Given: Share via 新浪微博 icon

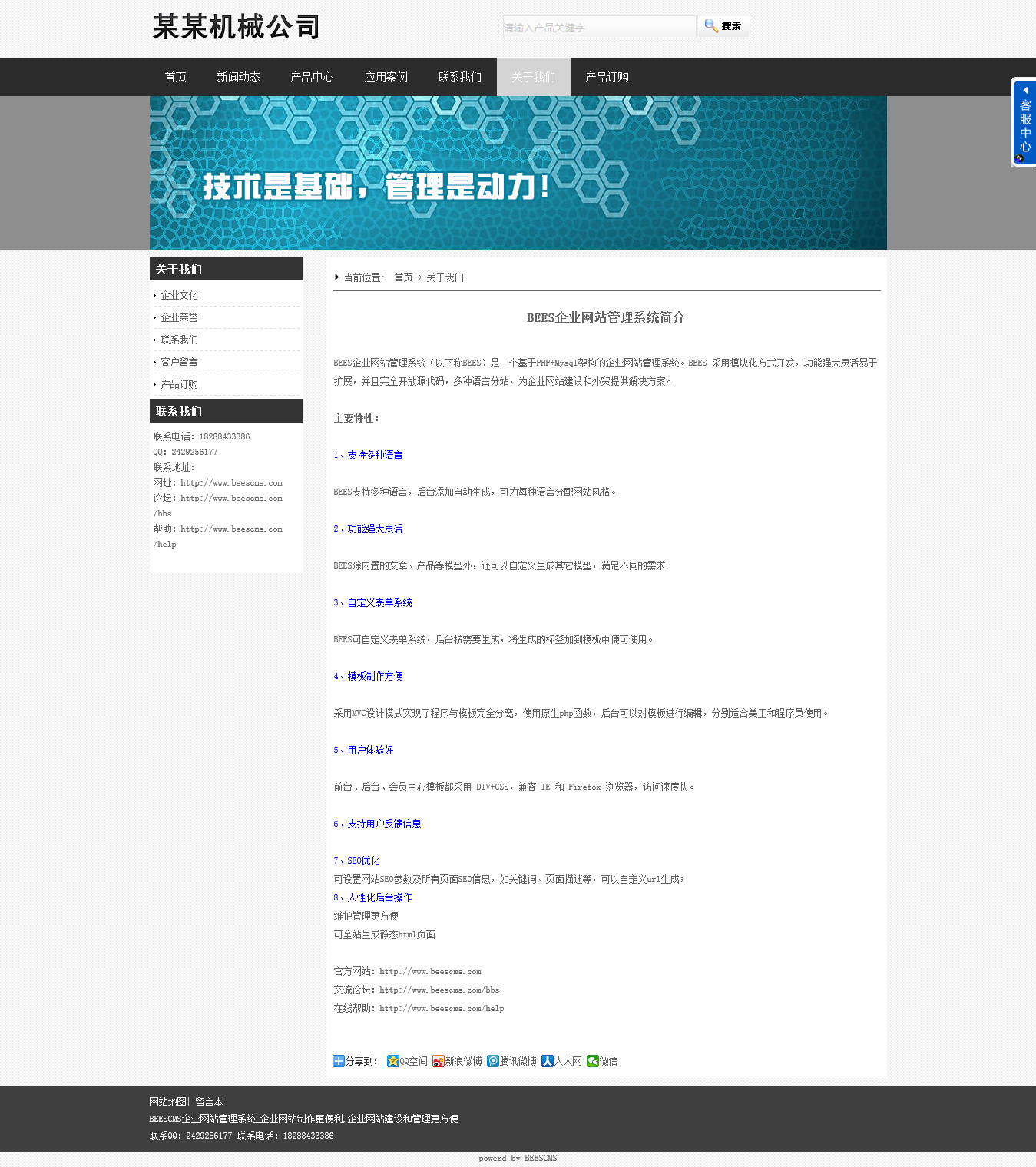Looking at the screenshot, I should (439, 1061).
